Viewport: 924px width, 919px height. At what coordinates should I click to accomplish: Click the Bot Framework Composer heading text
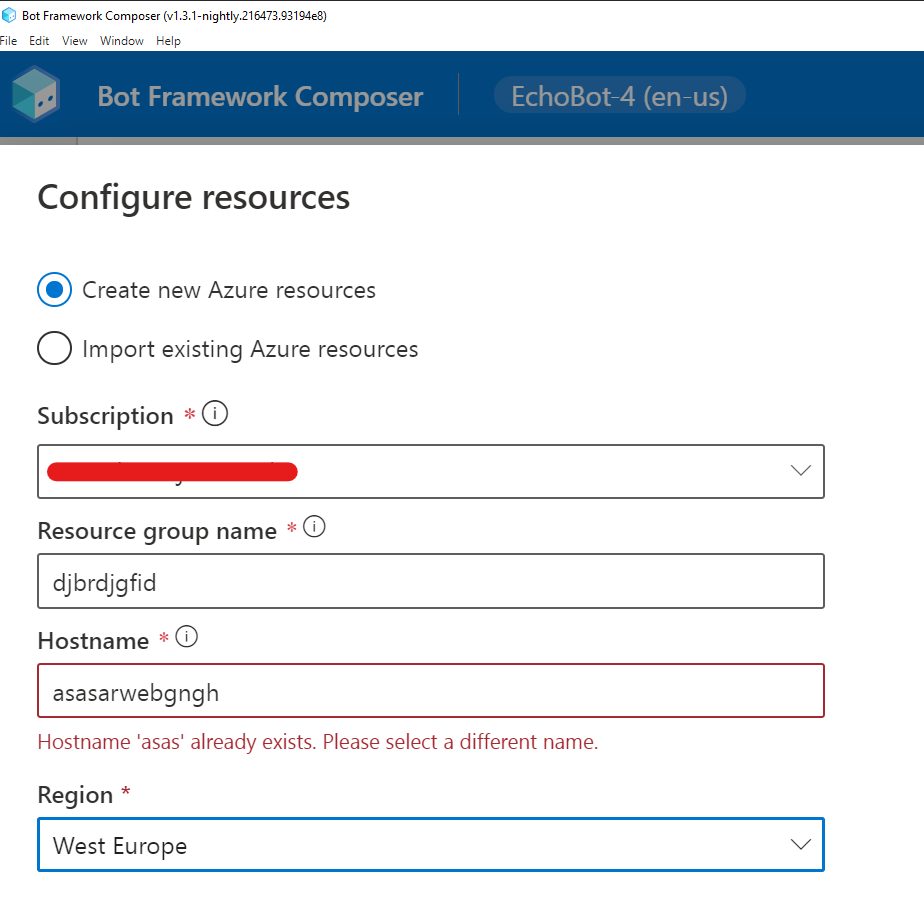click(259, 96)
